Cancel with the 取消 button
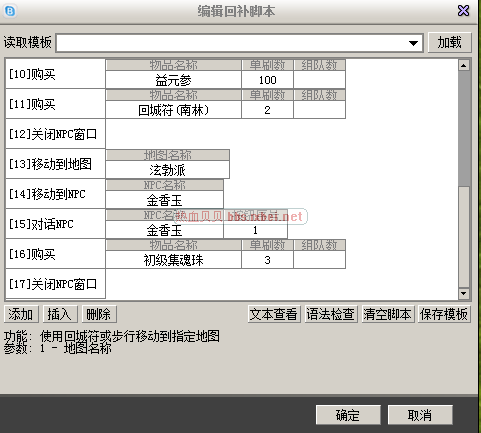481x433 pixels. tap(420, 415)
